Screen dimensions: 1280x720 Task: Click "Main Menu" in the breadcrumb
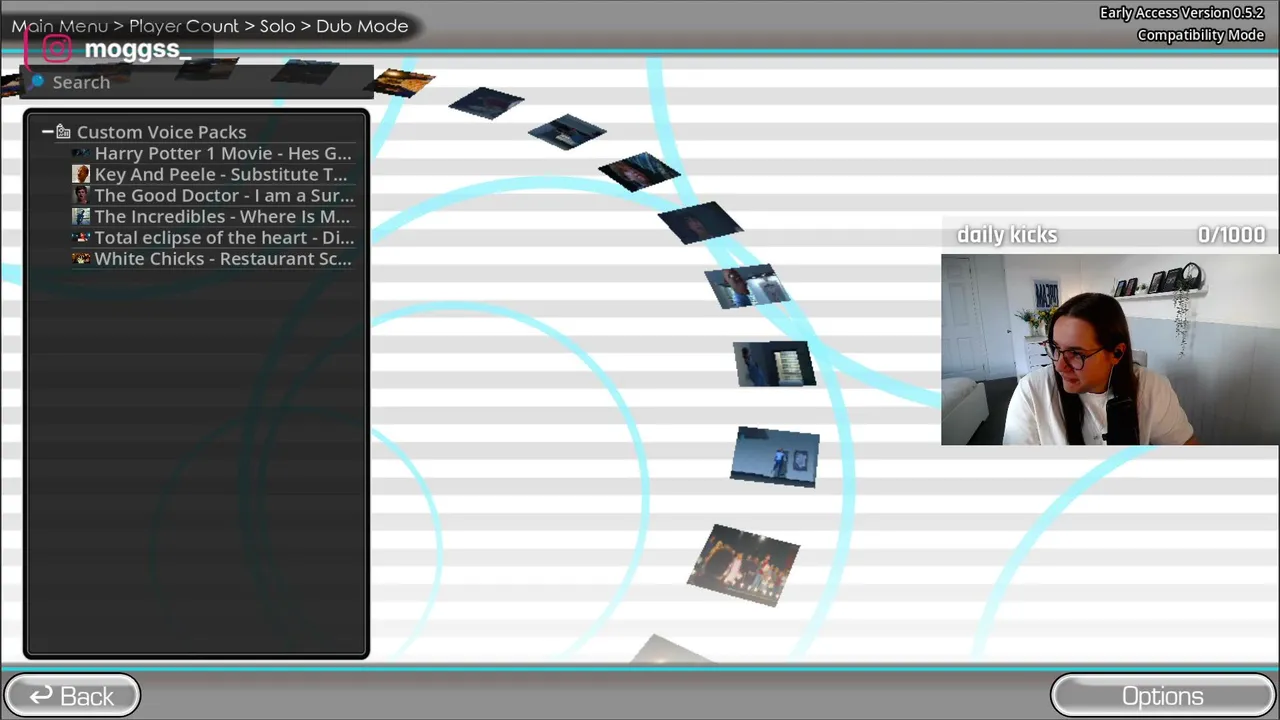[x=59, y=26]
